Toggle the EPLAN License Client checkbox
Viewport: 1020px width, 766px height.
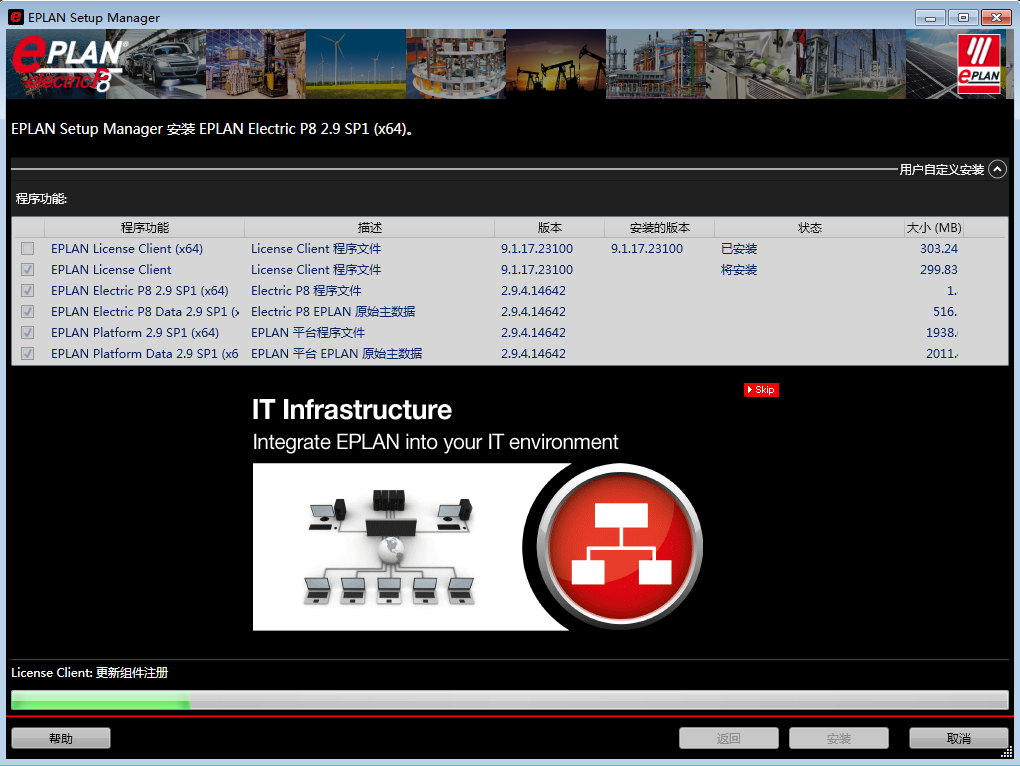[x=28, y=270]
